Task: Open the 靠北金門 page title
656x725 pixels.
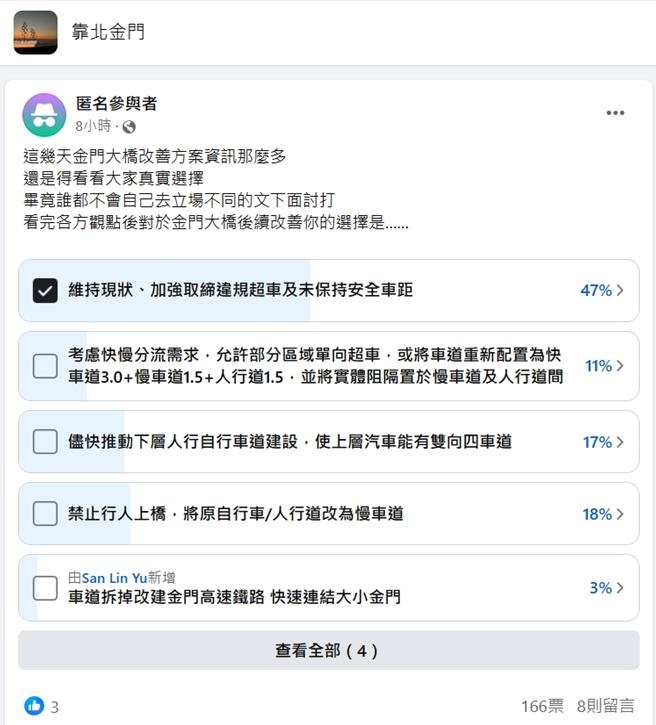Action: click(x=108, y=32)
